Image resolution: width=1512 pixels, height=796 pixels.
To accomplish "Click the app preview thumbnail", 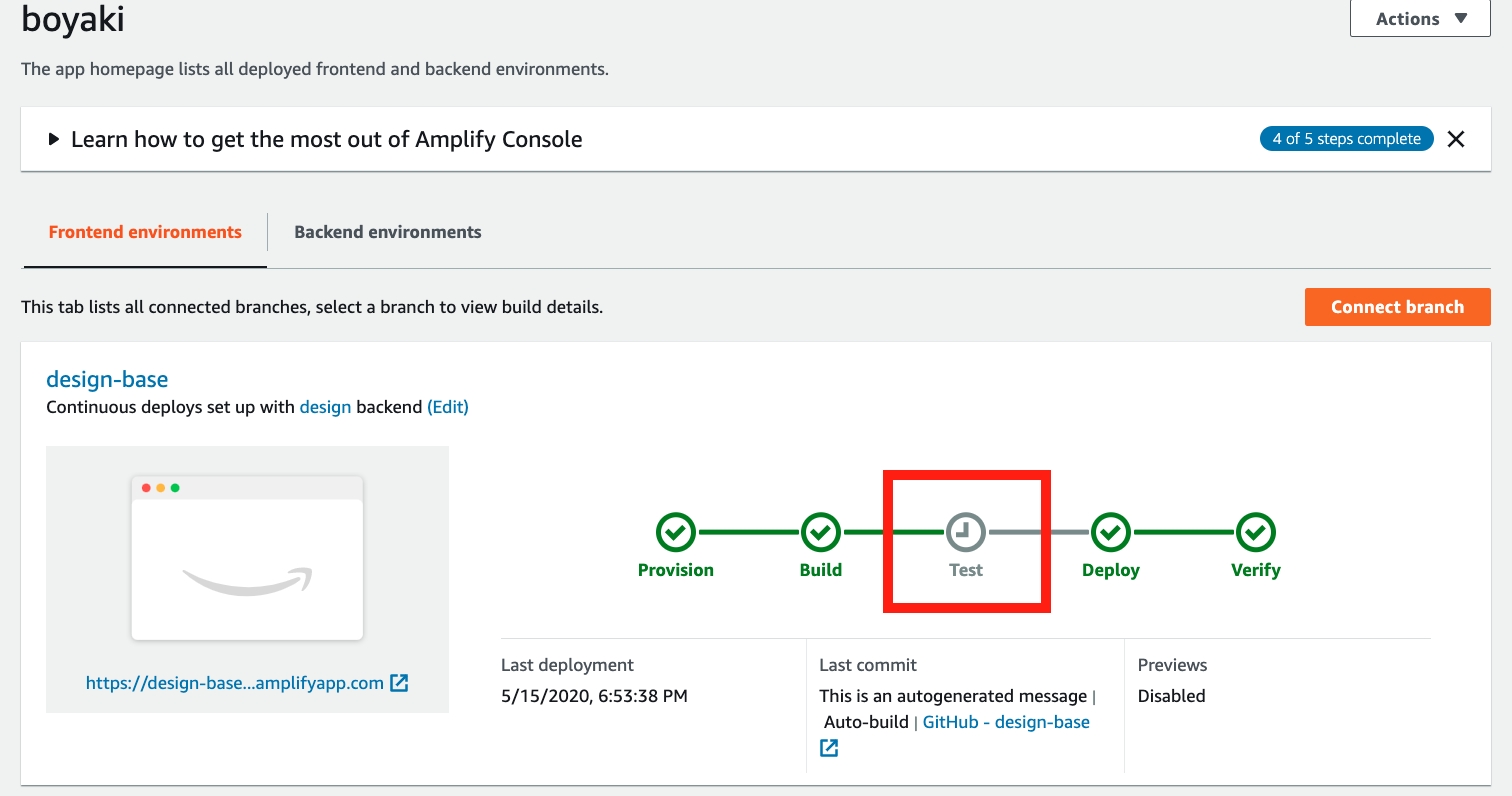I will (247, 558).
